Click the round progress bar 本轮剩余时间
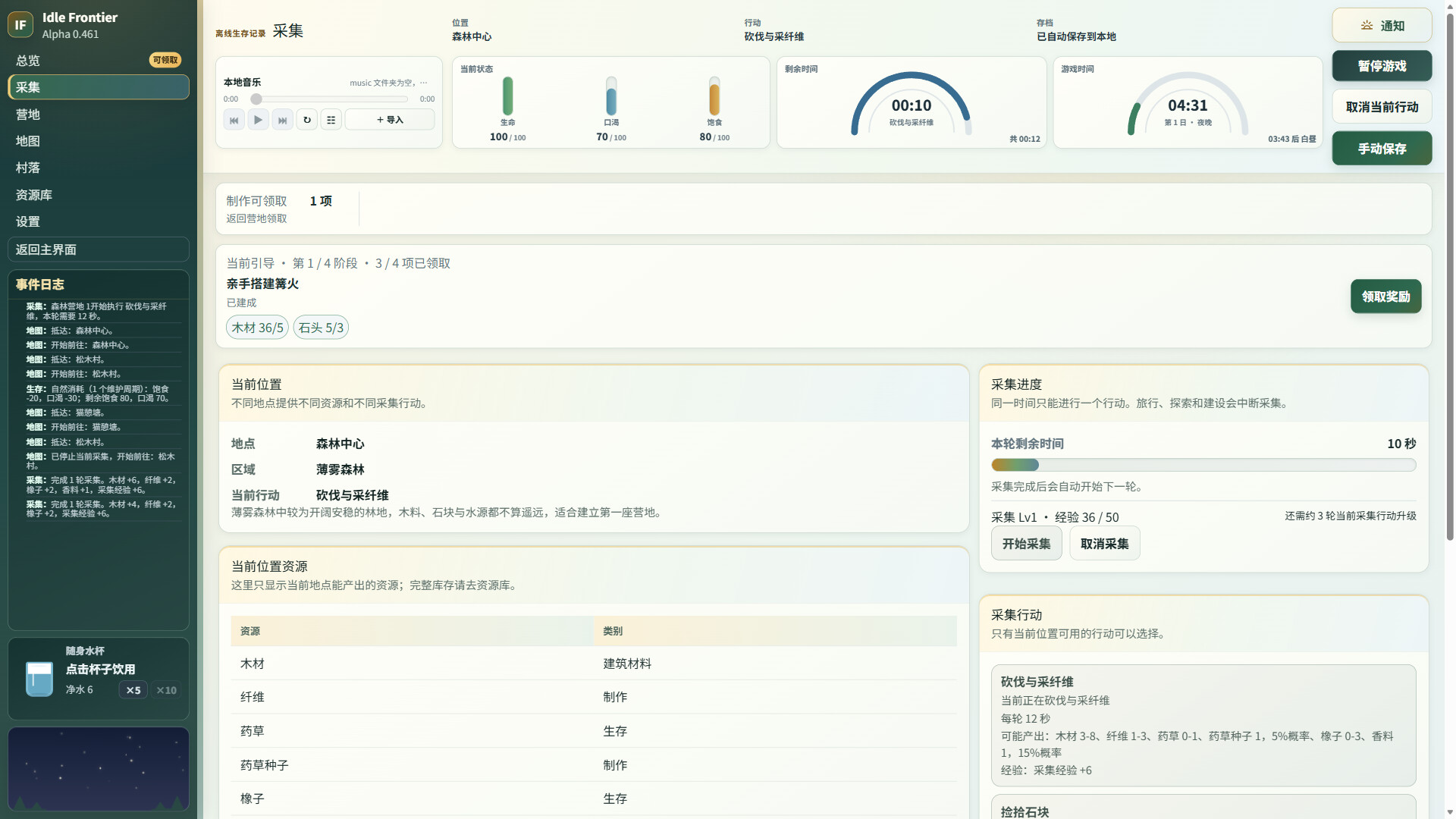This screenshot has height=819, width=1456. pos(1203,465)
